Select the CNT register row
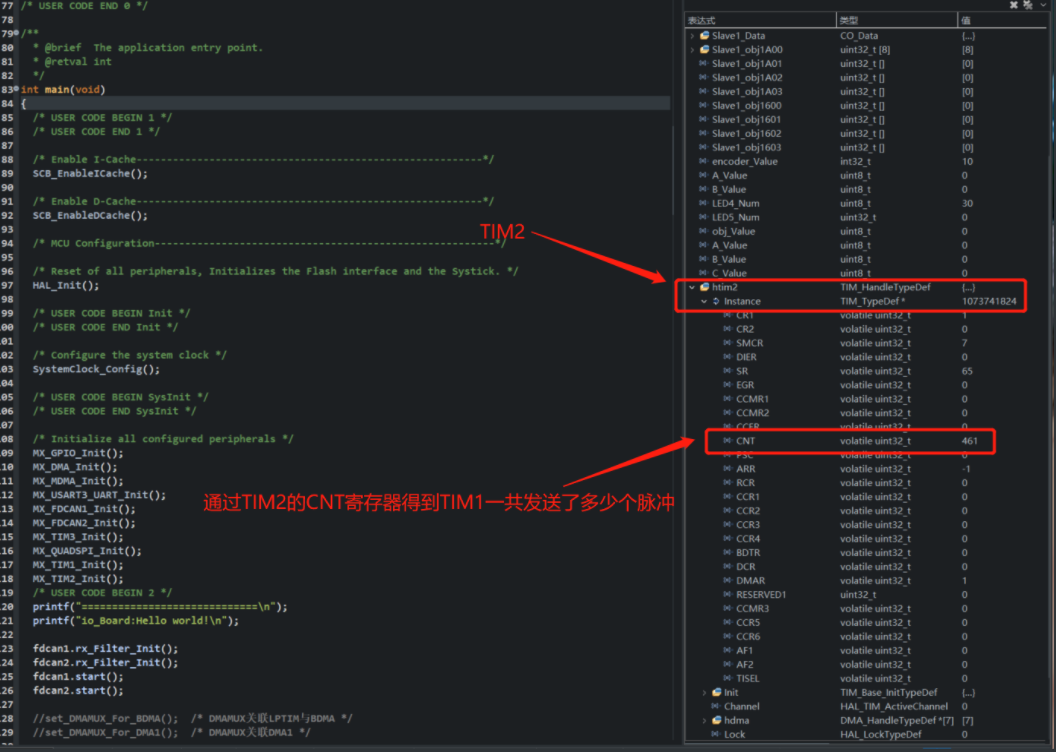 coord(790,440)
